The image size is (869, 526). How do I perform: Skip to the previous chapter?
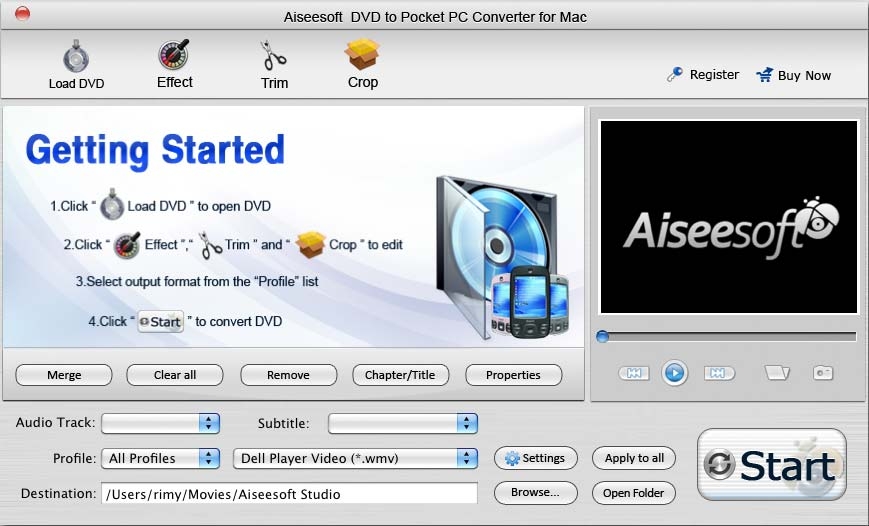tap(633, 373)
